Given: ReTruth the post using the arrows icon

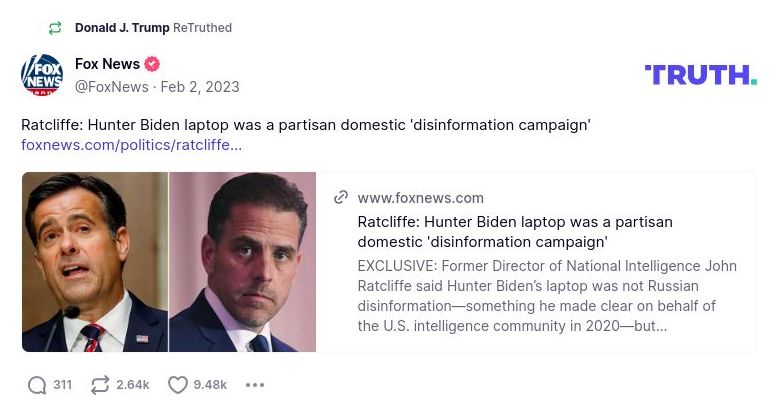Looking at the screenshot, I should pyautogui.click(x=100, y=385).
